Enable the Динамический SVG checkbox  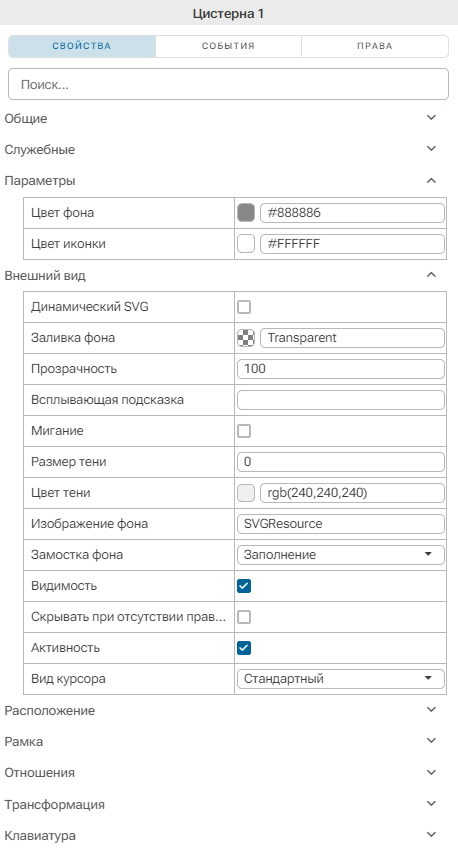click(244, 307)
